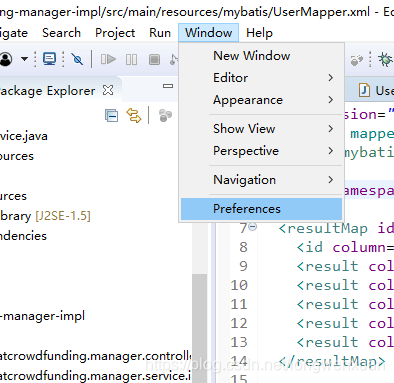
Task: Open the Help menu
Action: point(259,33)
